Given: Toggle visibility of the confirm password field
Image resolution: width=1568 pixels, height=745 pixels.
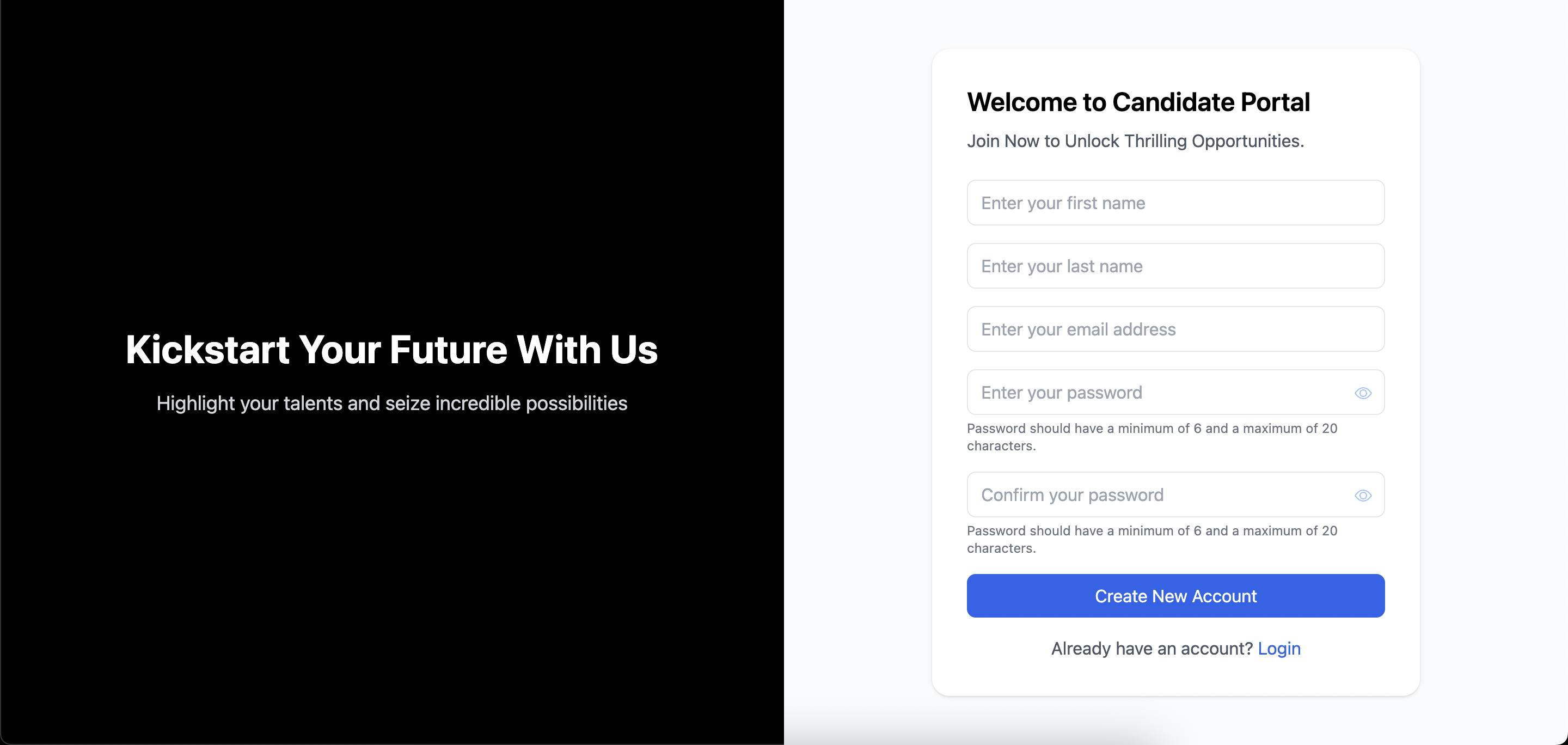Looking at the screenshot, I should click(x=1363, y=496).
